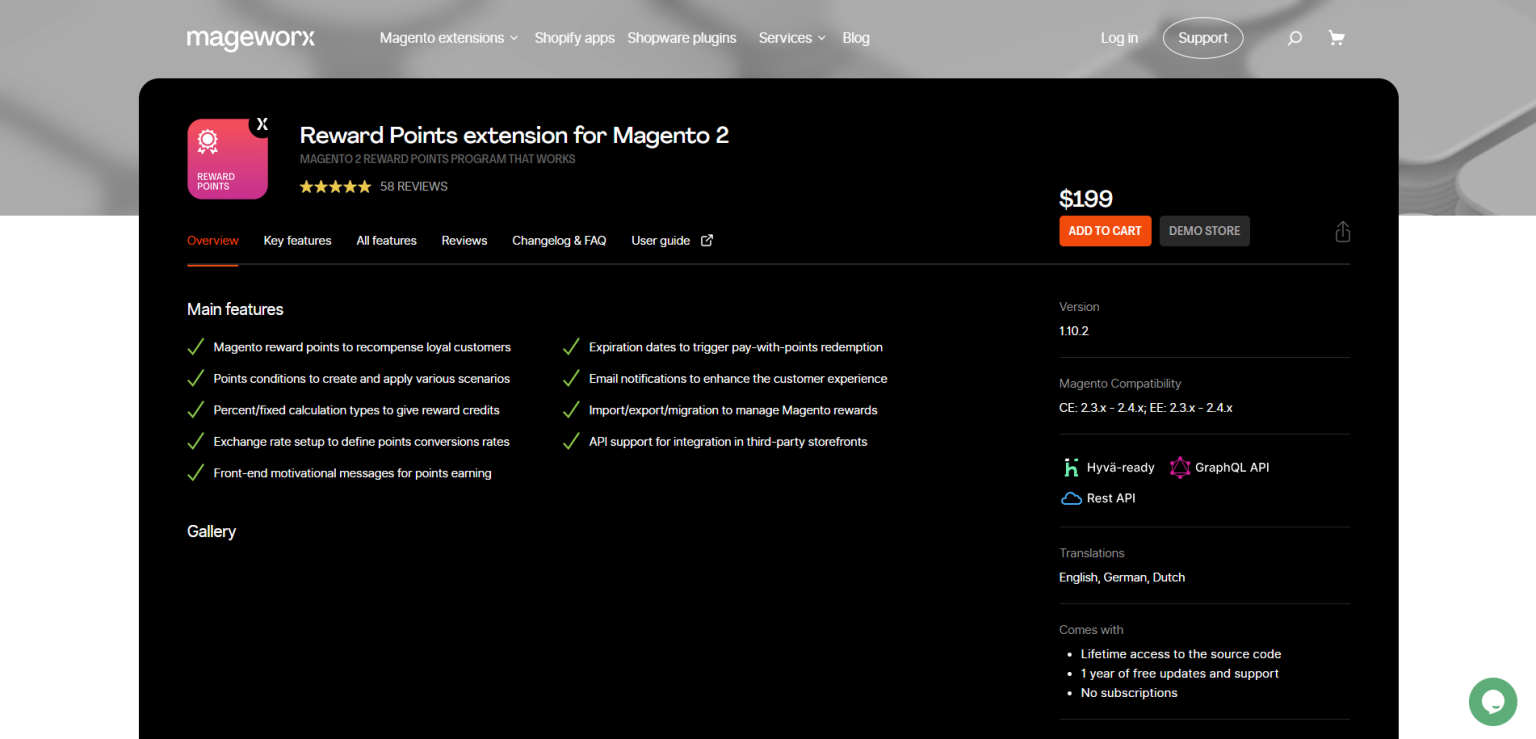Click the Mageworx logo
Viewport: 1536px width, 739px height.
pos(250,38)
